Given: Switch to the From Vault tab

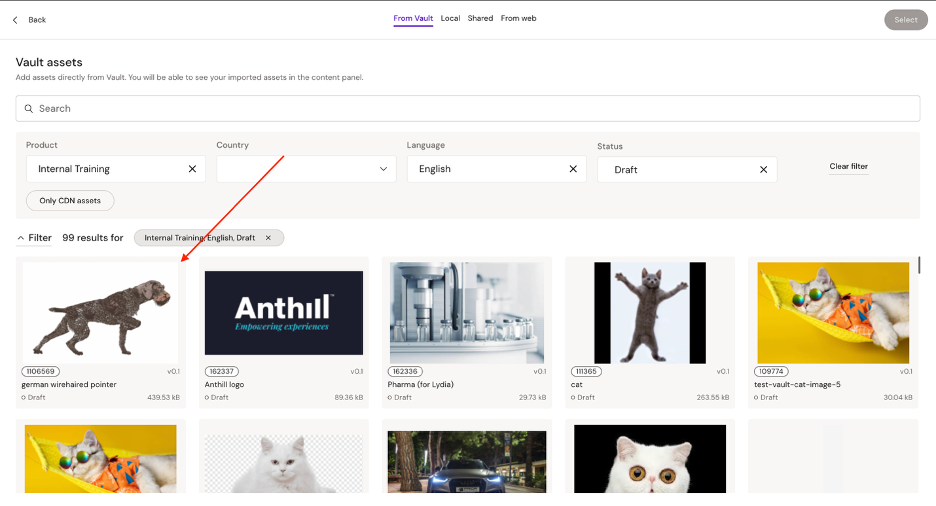Looking at the screenshot, I should coord(413,18).
